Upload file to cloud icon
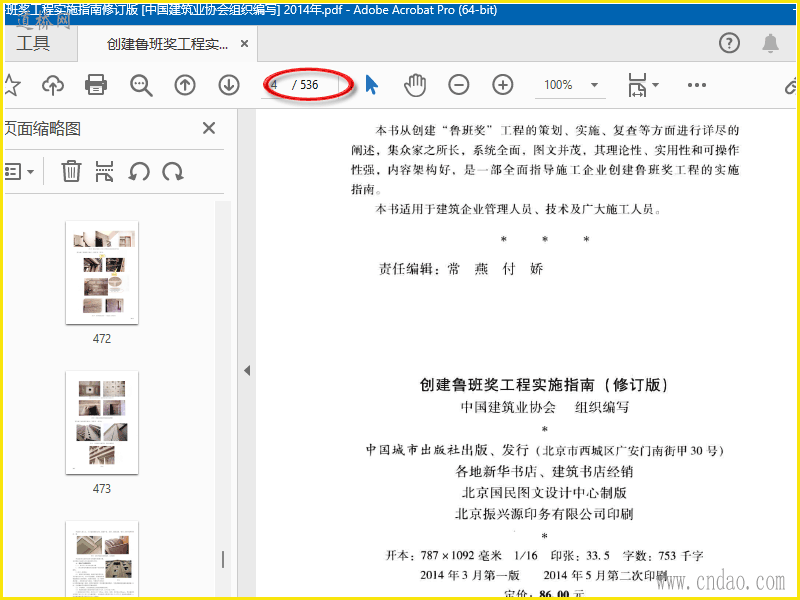Viewport: 800px width, 600px height. coord(53,85)
